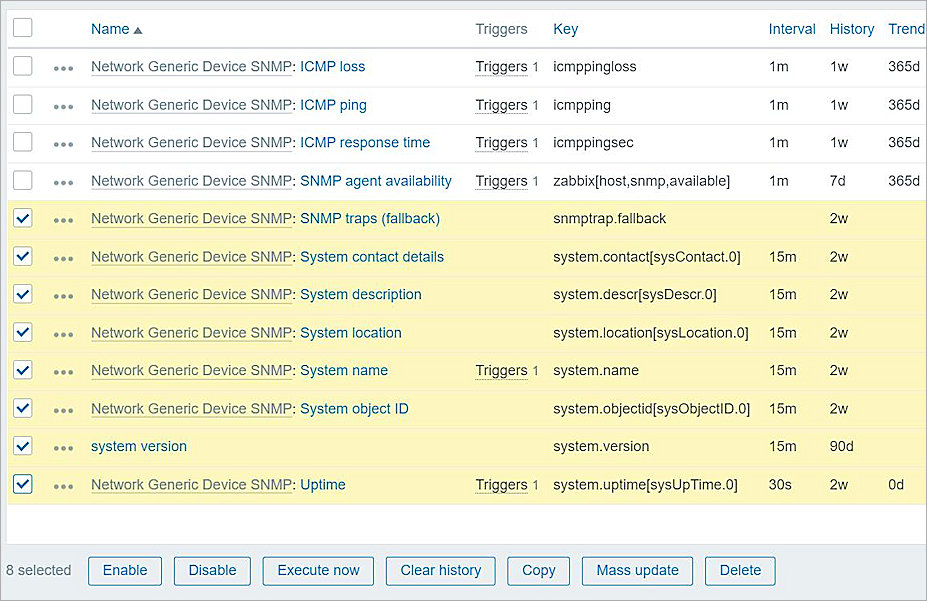Uncheck the SNMP traps (fallback) checkbox

point(22,218)
